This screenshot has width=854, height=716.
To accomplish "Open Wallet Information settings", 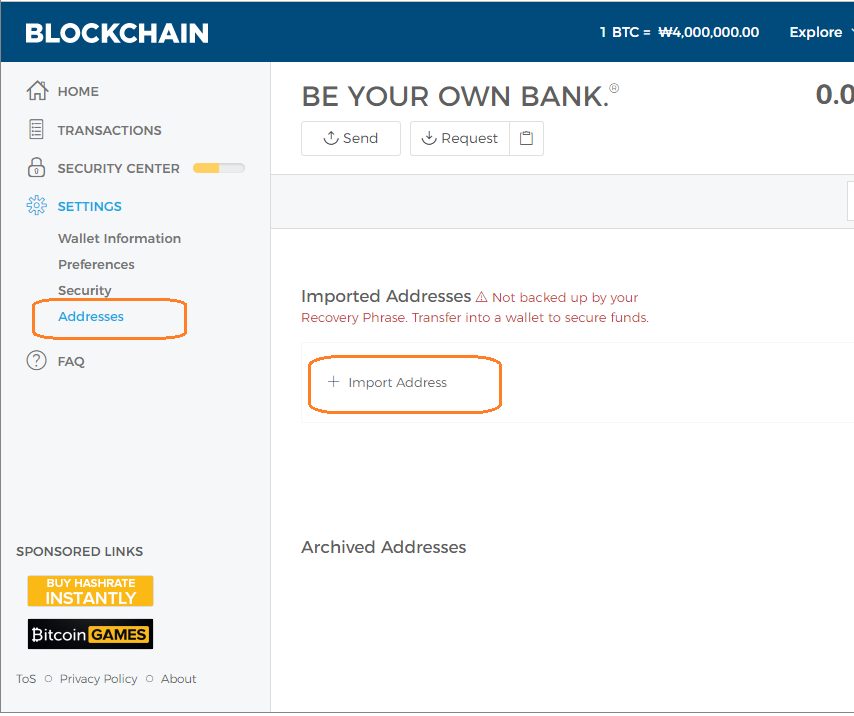I will pyautogui.click(x=119, y=238).
